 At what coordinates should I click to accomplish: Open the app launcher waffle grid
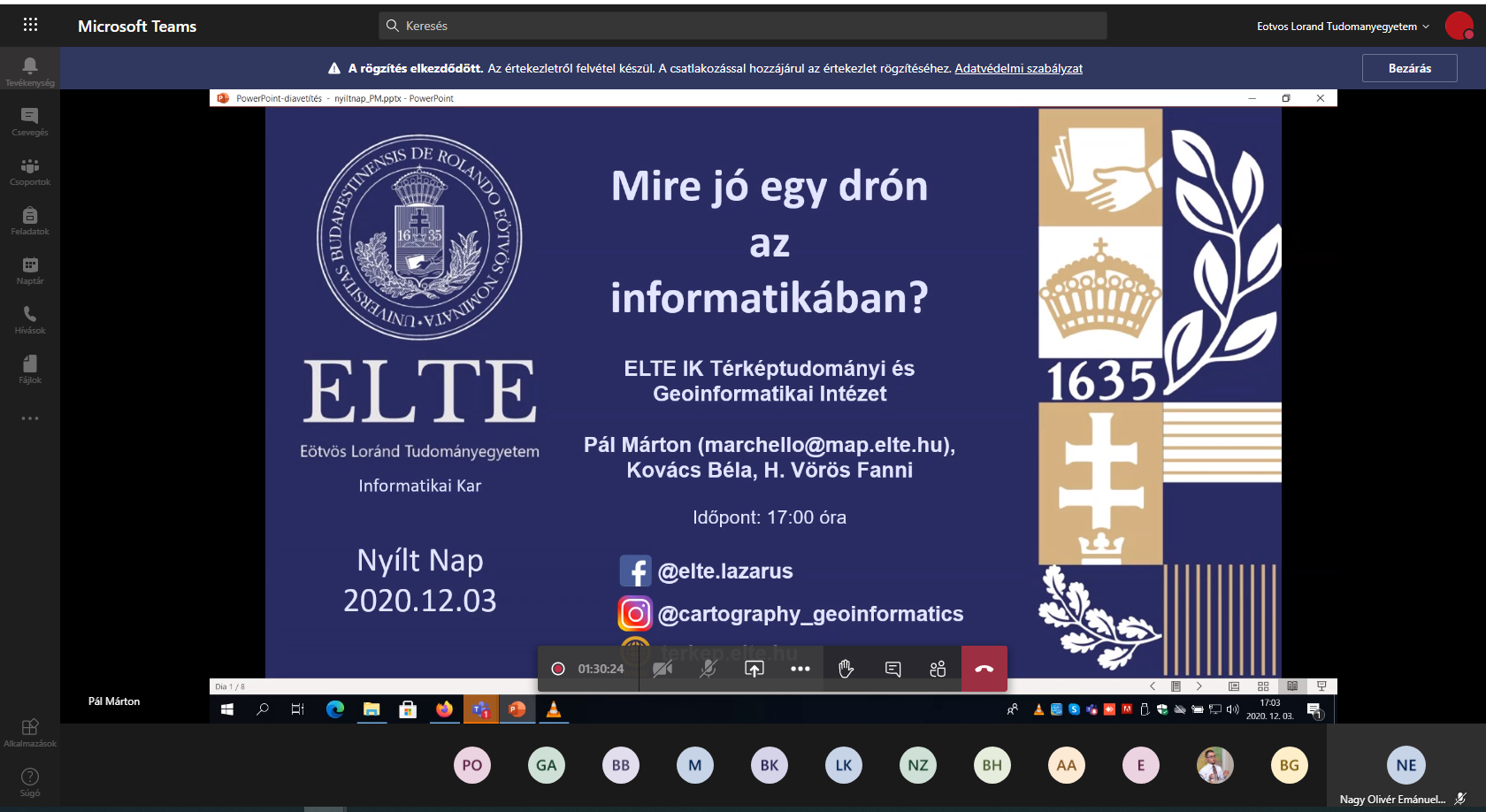point(30,25)
